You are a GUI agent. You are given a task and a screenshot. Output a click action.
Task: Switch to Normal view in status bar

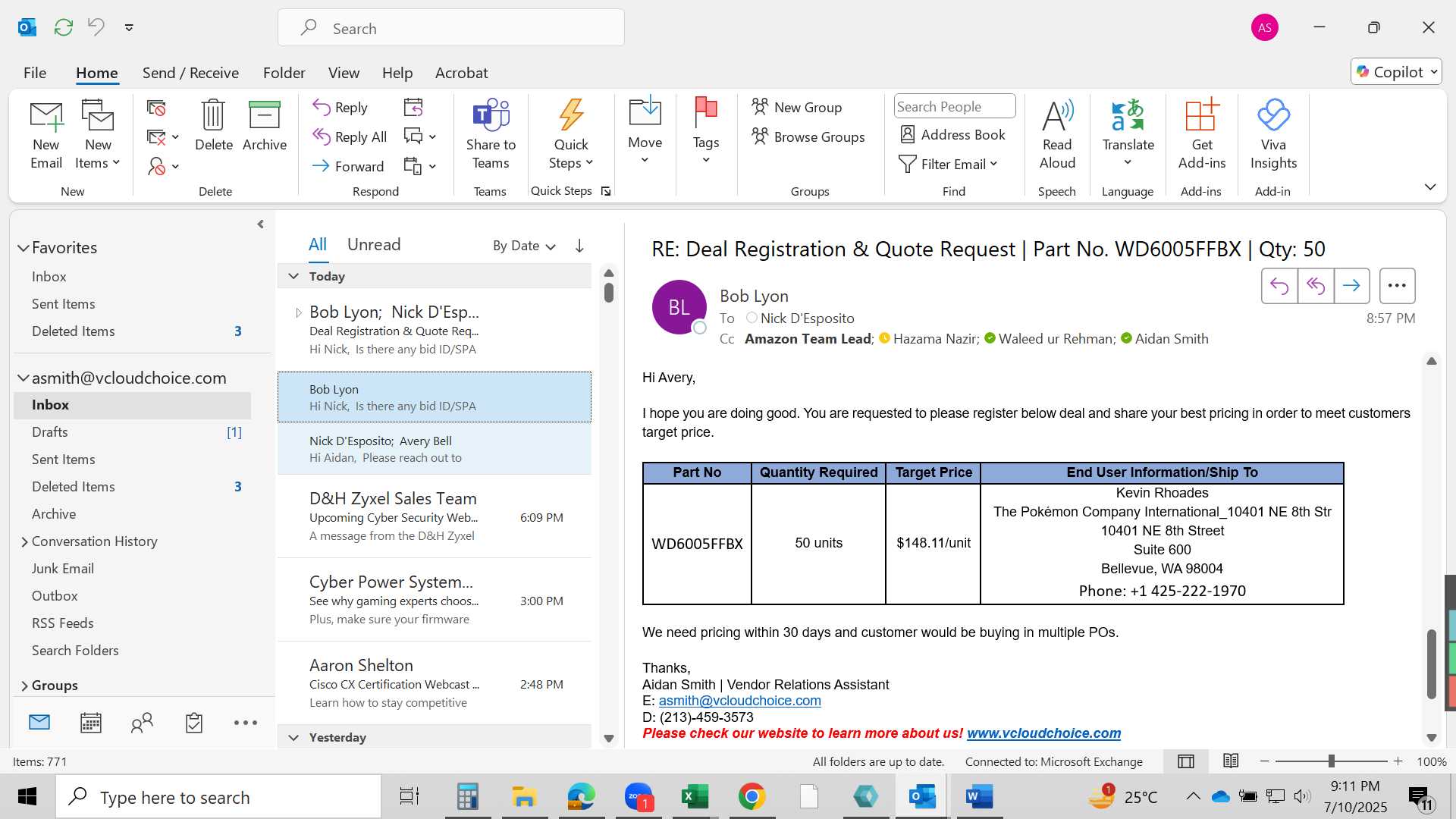[x=1186, y=761]
